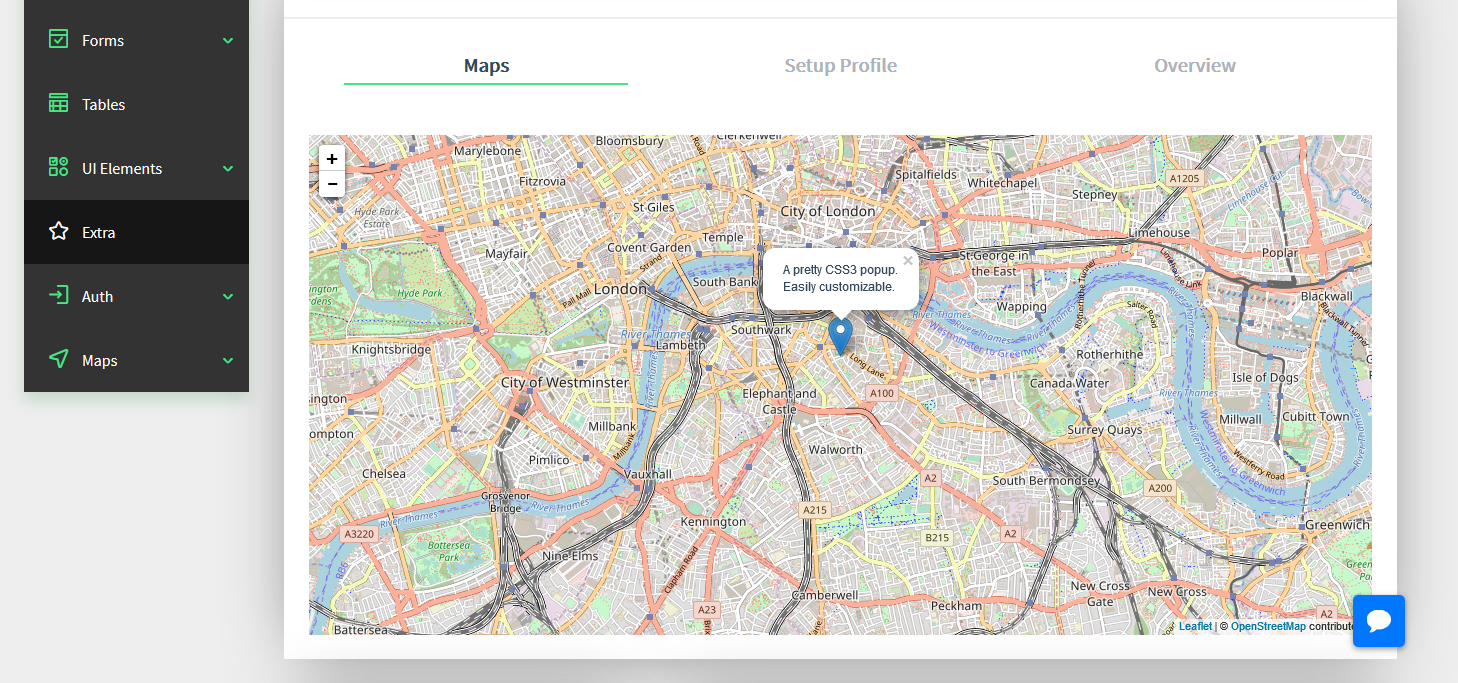Expand the UI Elements submenu chevron
The height and width of the screenshot is (683, 1458).
pyautogui.click(x=228, y=169)
